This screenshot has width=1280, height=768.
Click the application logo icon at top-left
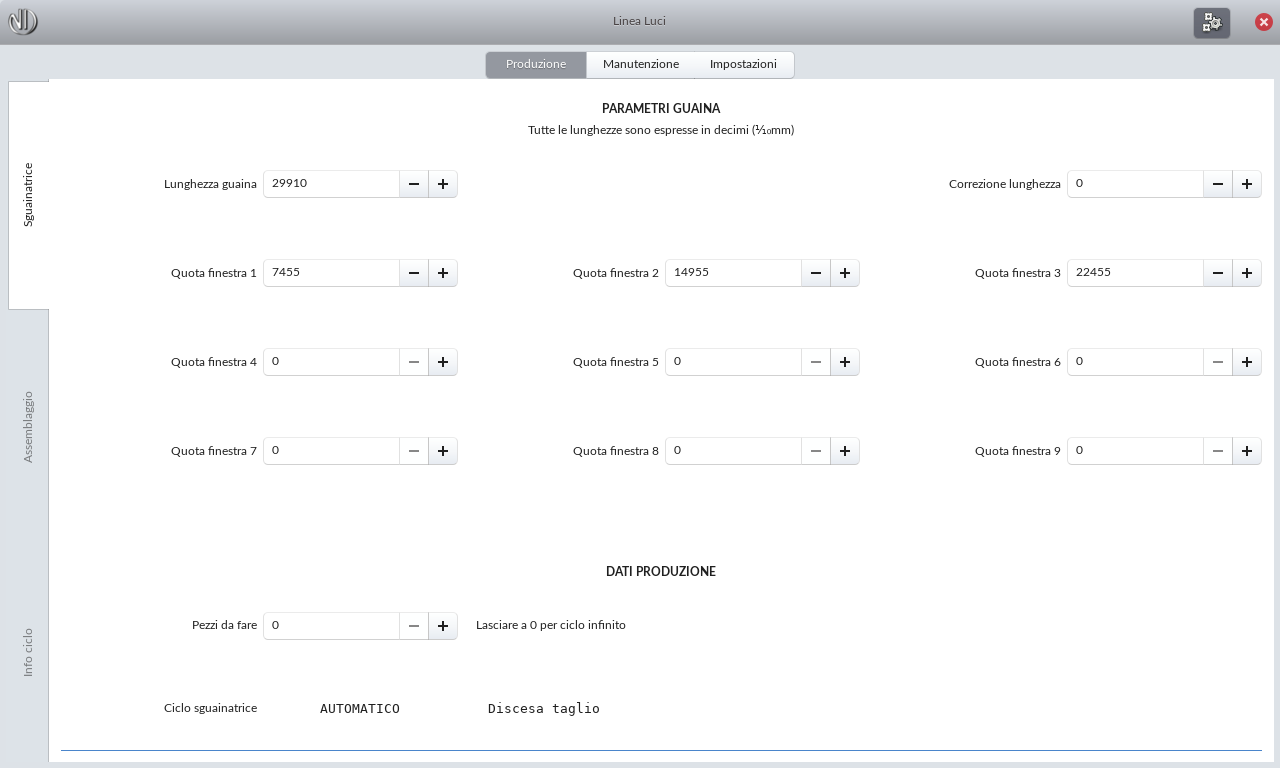[23, 21]
